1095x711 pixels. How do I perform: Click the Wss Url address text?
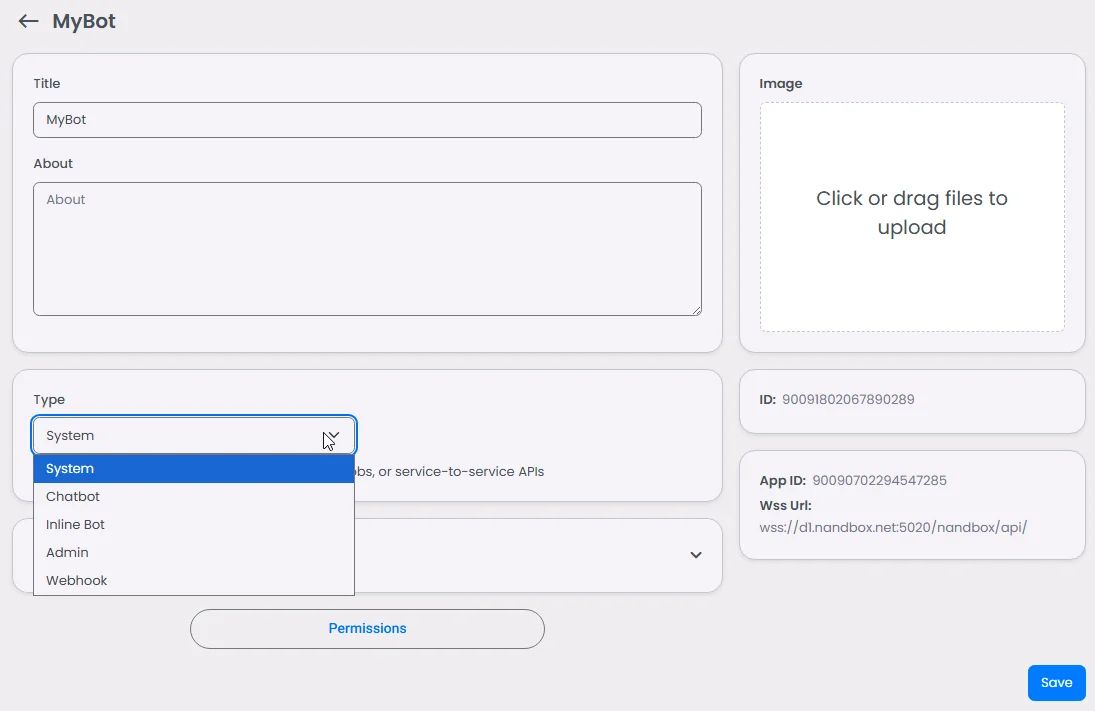pos(893,527)
